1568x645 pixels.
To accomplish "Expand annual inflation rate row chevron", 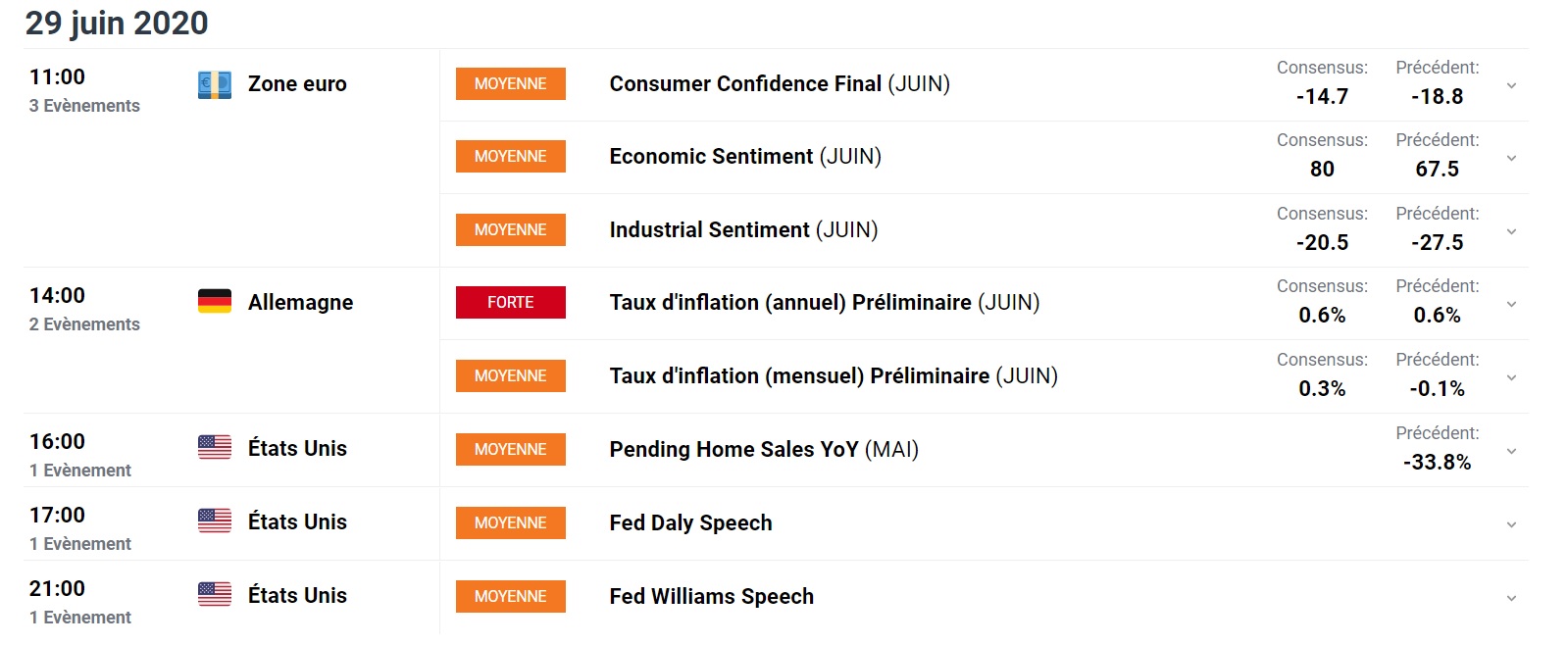I will (x=1511, y=304).
